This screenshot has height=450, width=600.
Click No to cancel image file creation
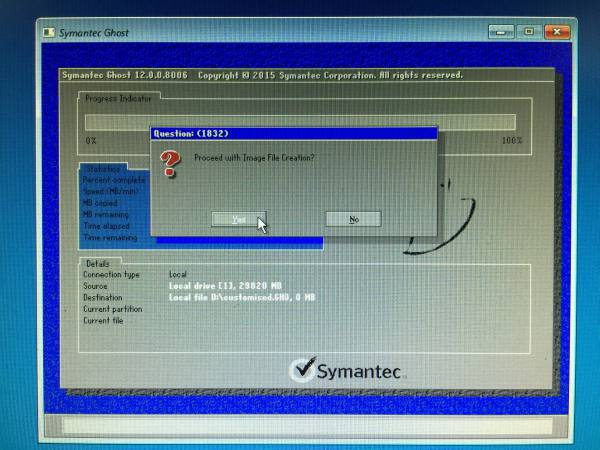[x=353, y=219]
